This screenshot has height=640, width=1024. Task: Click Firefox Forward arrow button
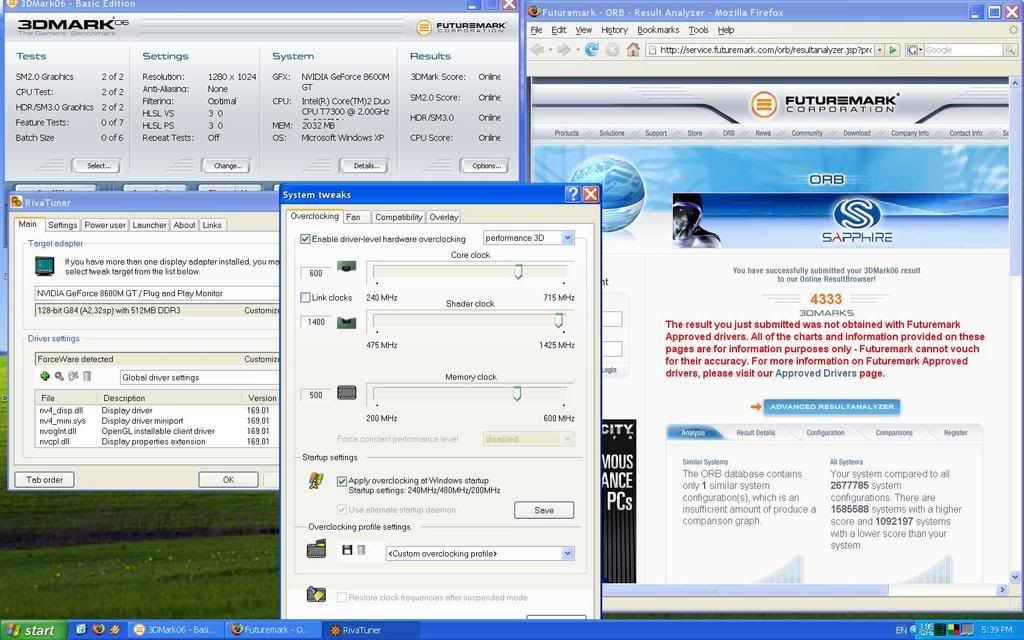coord(564,50)
